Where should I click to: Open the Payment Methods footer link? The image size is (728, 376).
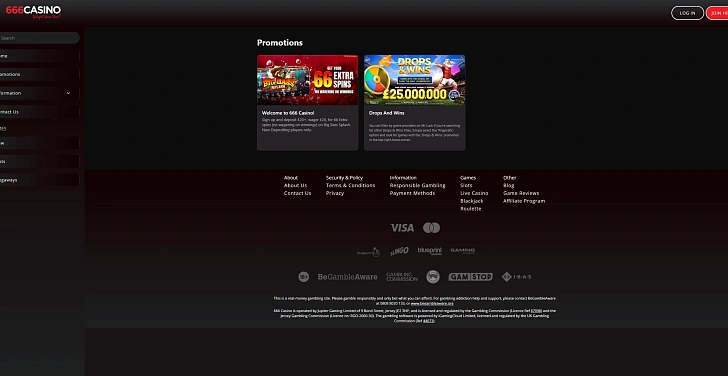[x=412, y=194]
